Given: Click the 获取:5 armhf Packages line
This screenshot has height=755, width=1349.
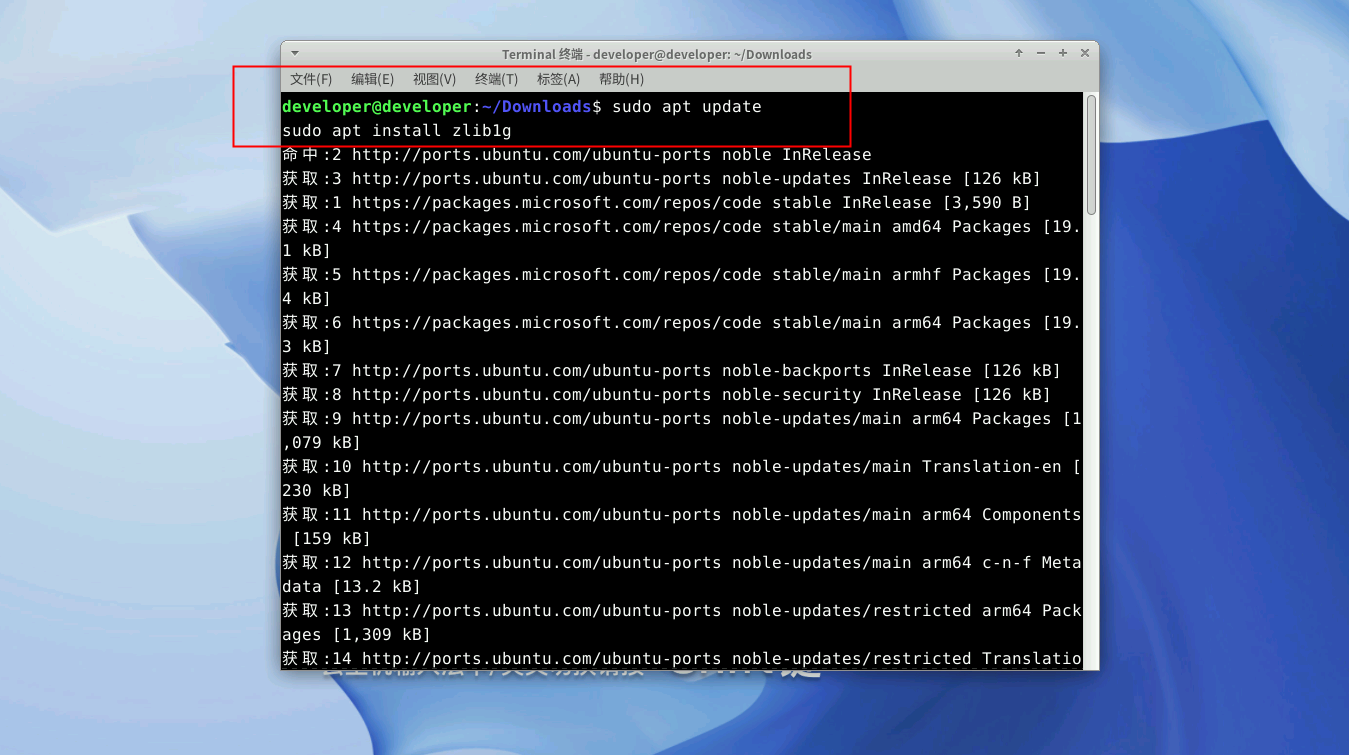Looking at the screenshot, I should (682, 286).
